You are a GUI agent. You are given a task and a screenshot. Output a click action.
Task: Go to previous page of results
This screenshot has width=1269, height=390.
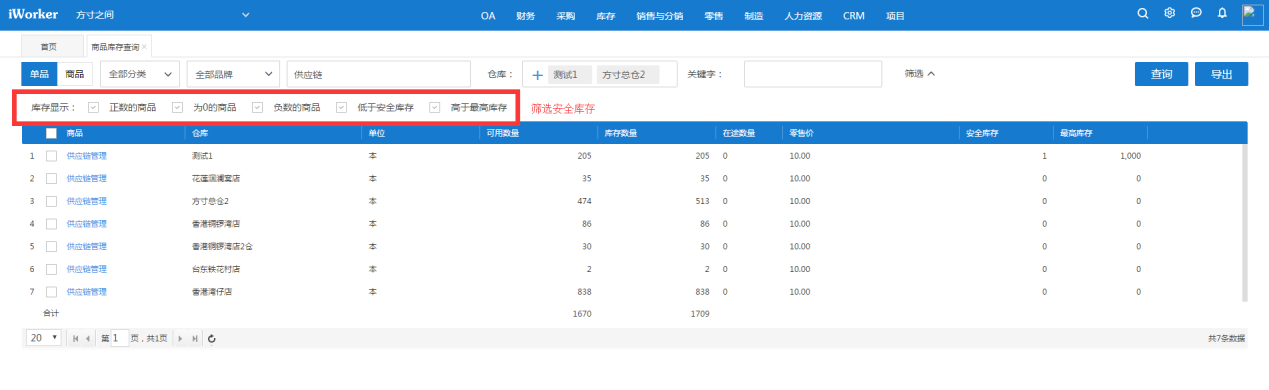click(88, 339)
